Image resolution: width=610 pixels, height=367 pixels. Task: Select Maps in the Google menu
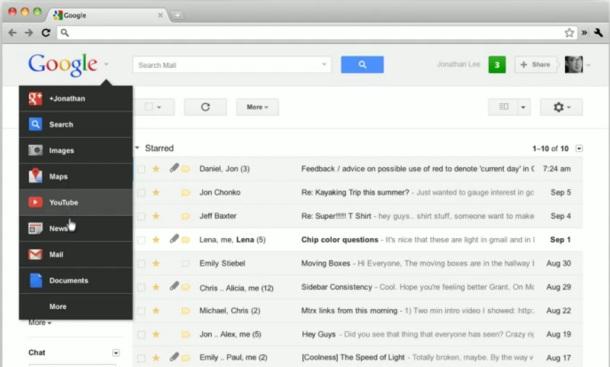click(x=76, y=176)
